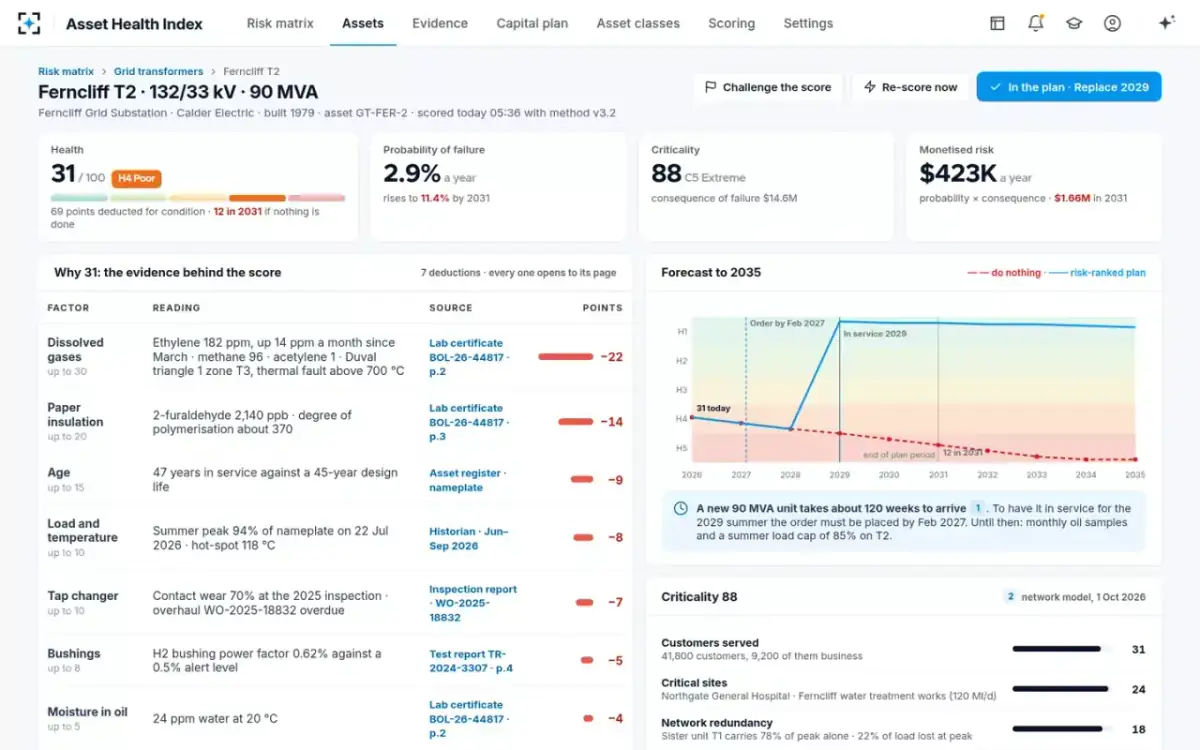Select the Age factor label

point(59,473)
